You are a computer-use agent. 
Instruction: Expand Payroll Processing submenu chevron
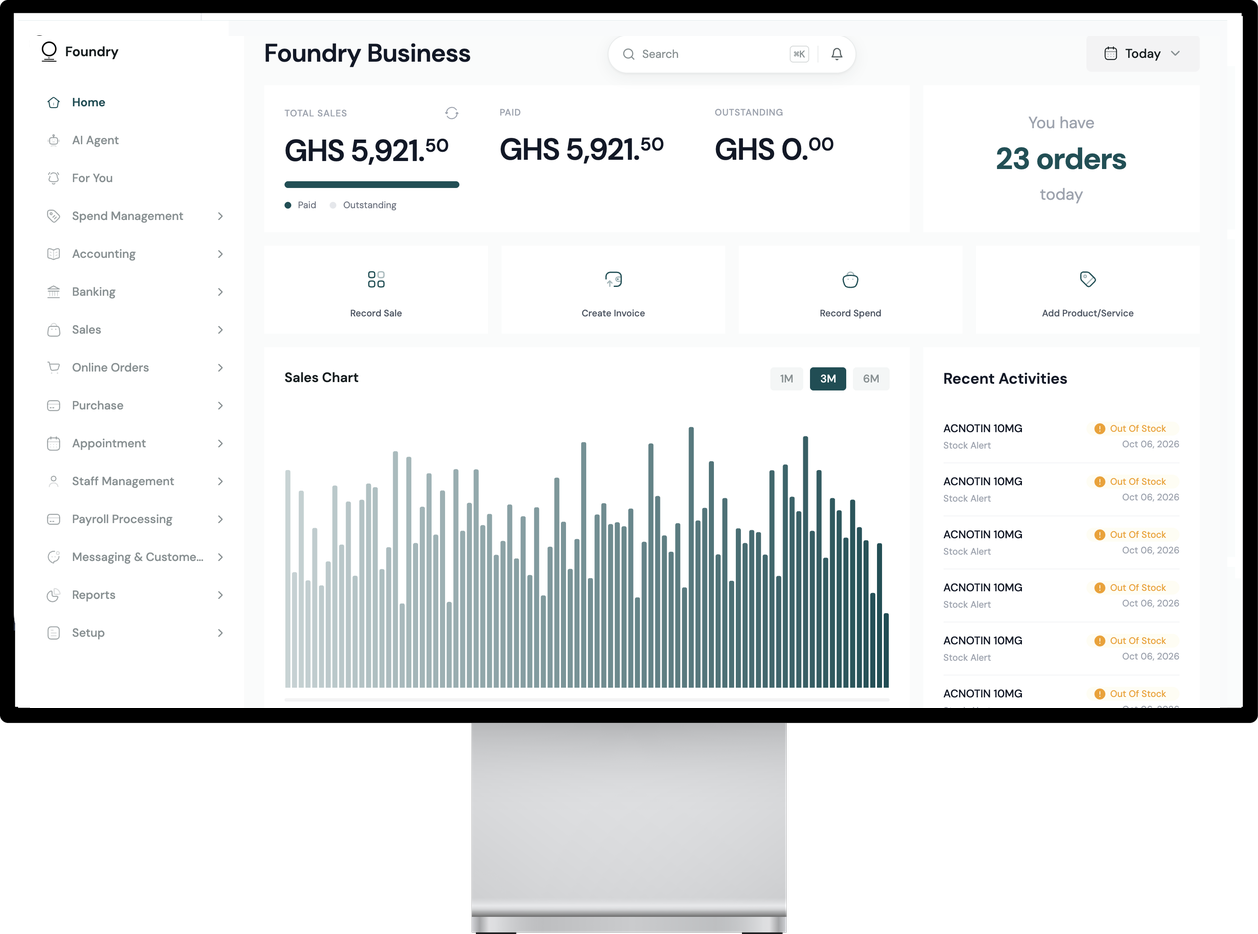point(220,519)
